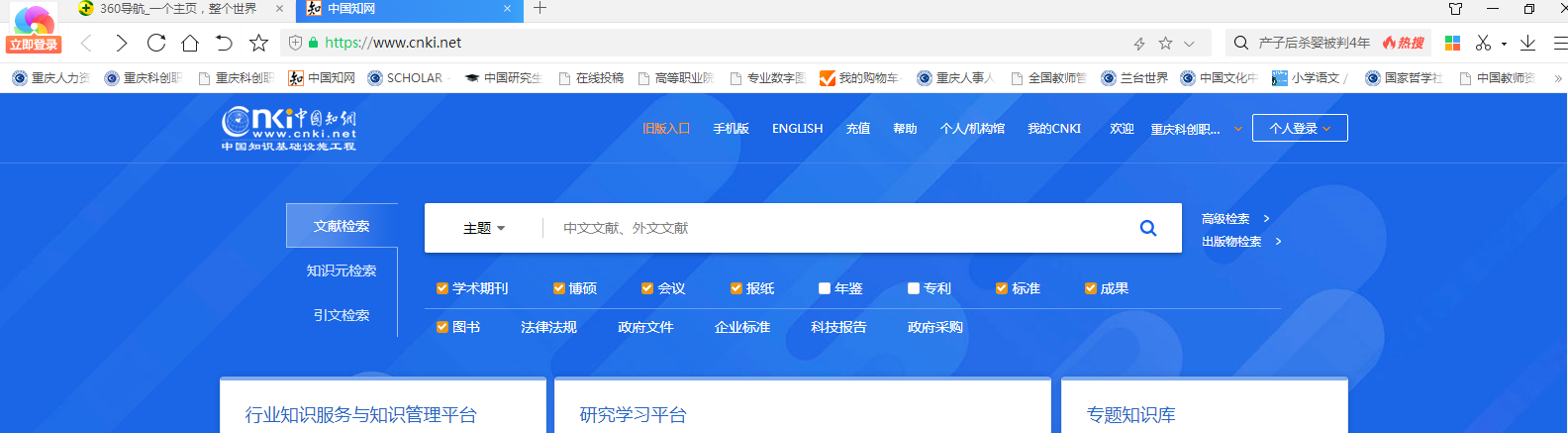Open 法律法规 database link
The image size is (1568, 434).
click(548, 327)
